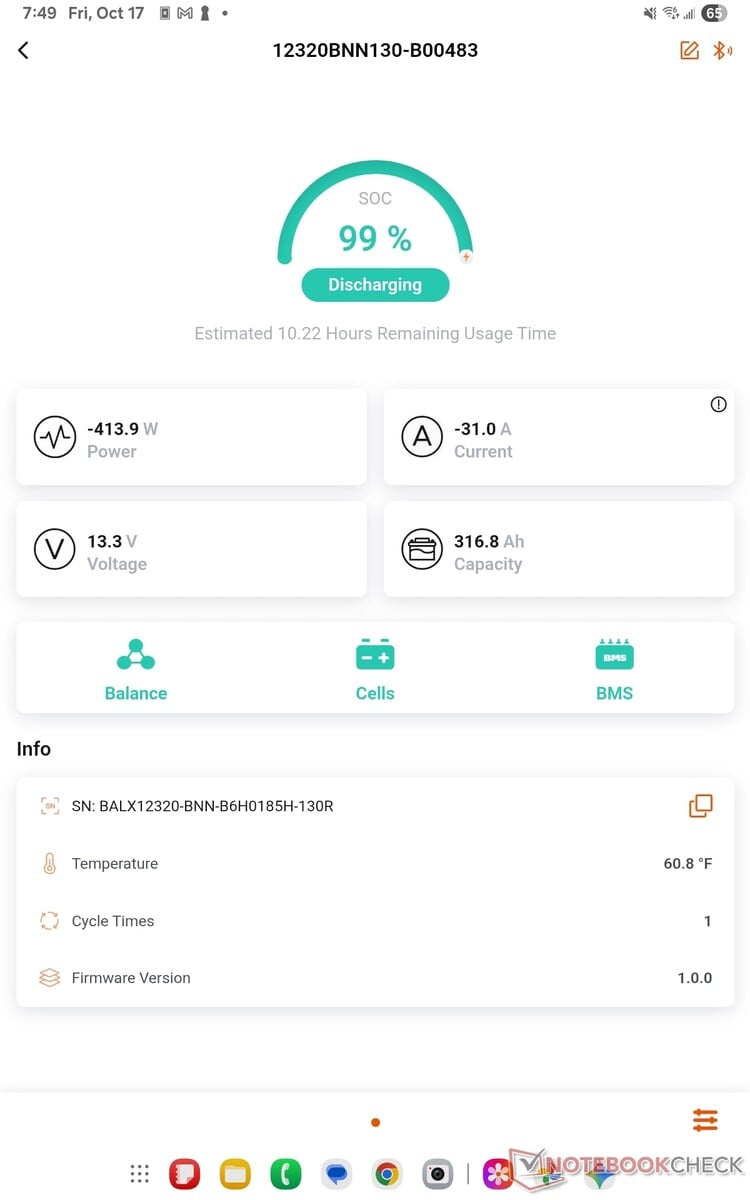Tap the Cycle Times row
750x1200 pixels.
pyautogui.click(x=375, y=921)
